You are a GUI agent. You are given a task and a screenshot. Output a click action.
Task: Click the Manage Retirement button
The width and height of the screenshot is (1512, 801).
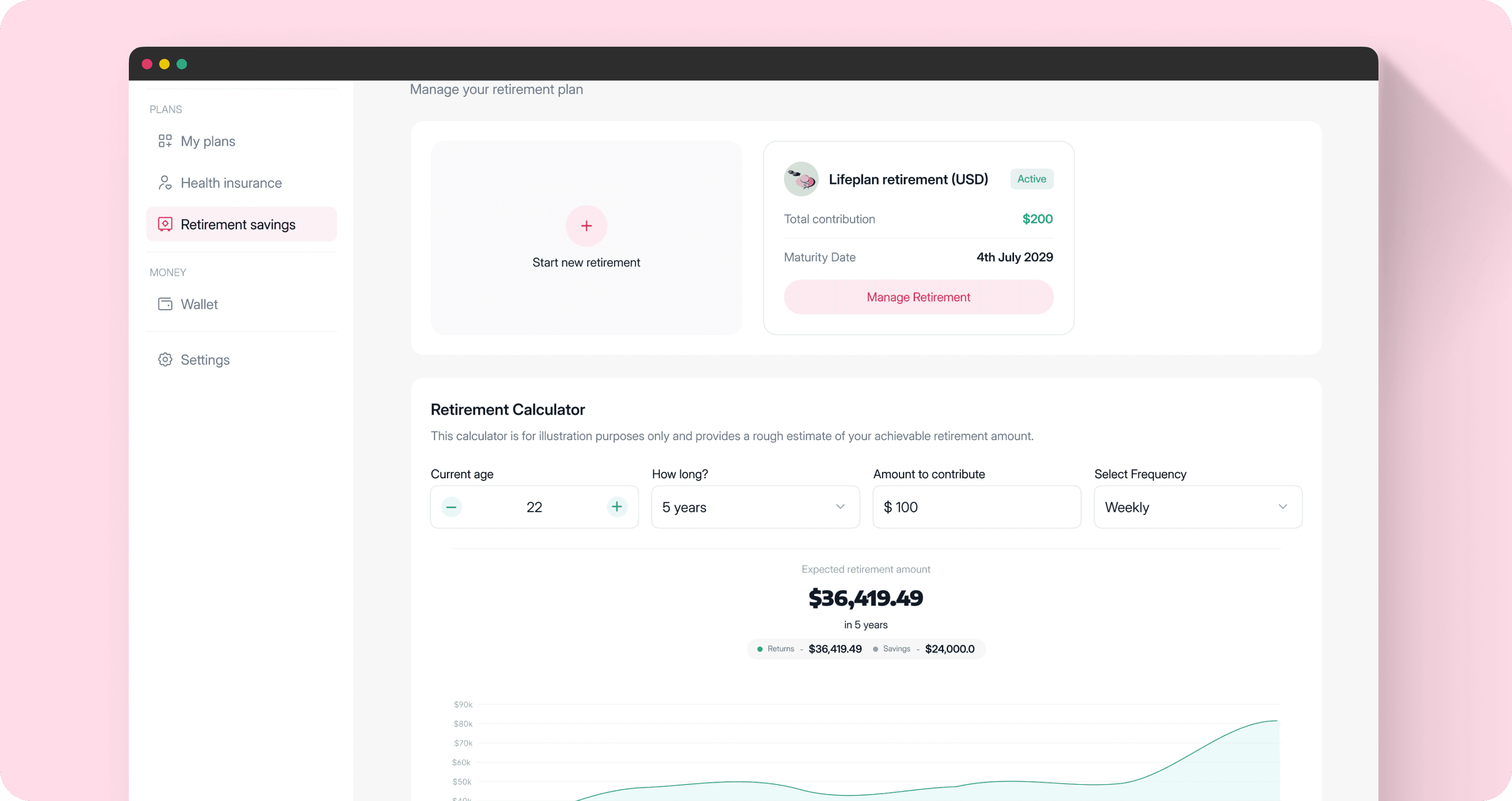[x=919, y=297]
